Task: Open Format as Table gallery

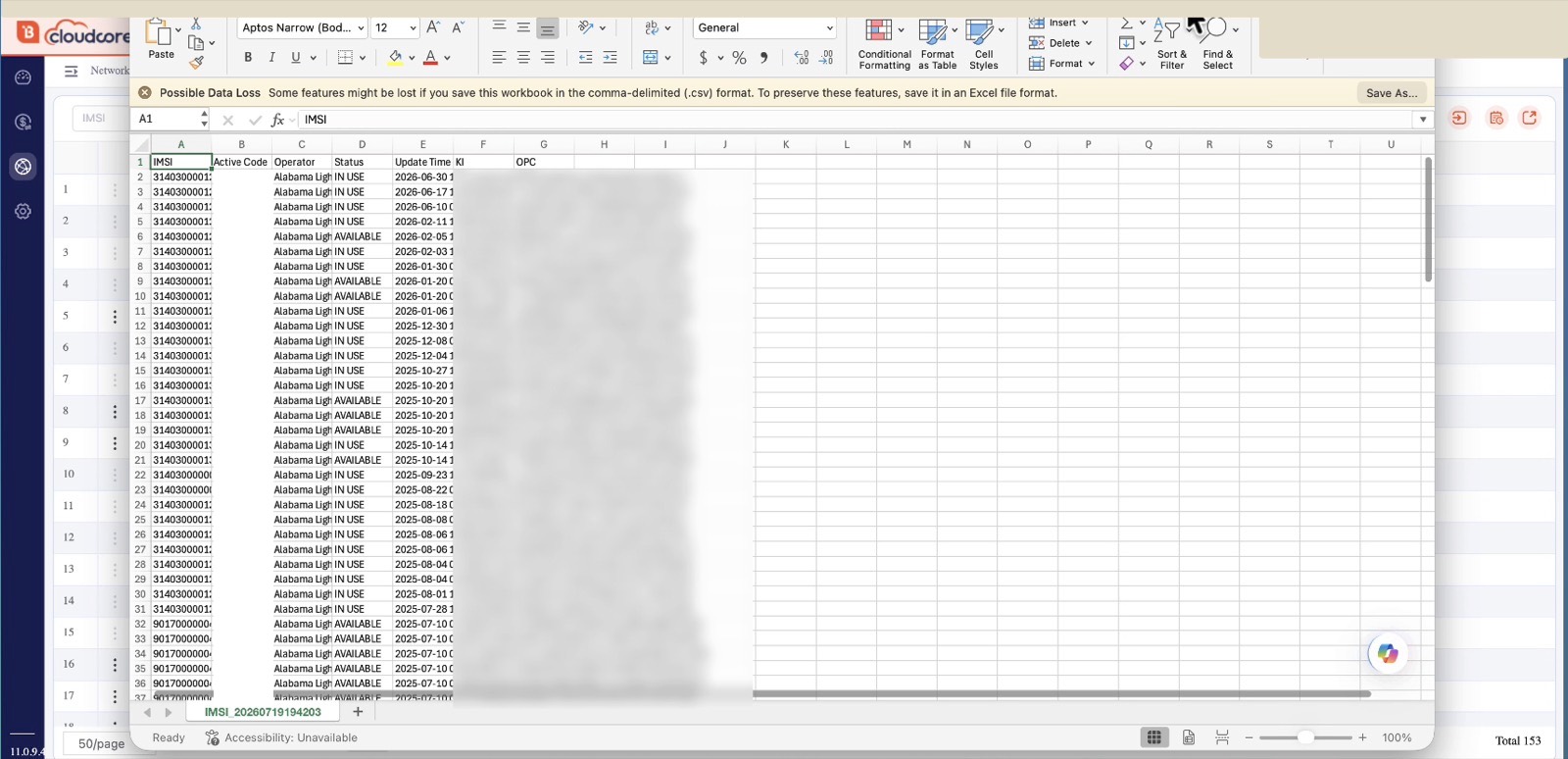Action: click(937, 44)
